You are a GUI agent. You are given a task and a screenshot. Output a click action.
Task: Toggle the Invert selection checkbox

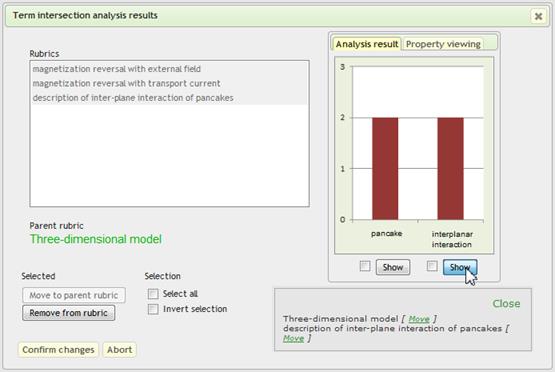click(153, 309)
